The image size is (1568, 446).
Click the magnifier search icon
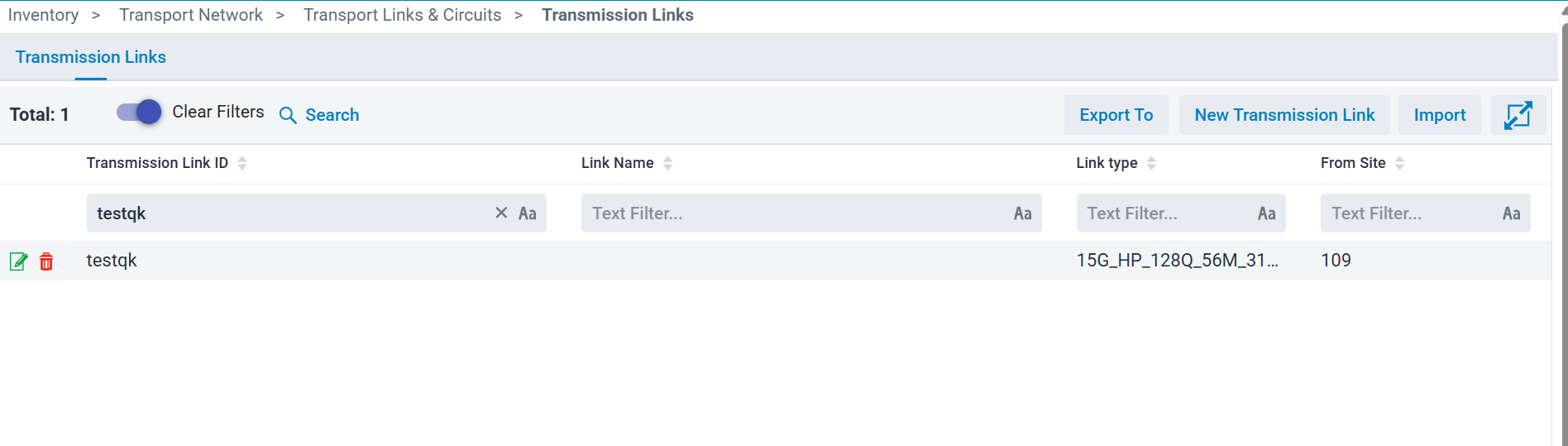[x=288, y=115]
